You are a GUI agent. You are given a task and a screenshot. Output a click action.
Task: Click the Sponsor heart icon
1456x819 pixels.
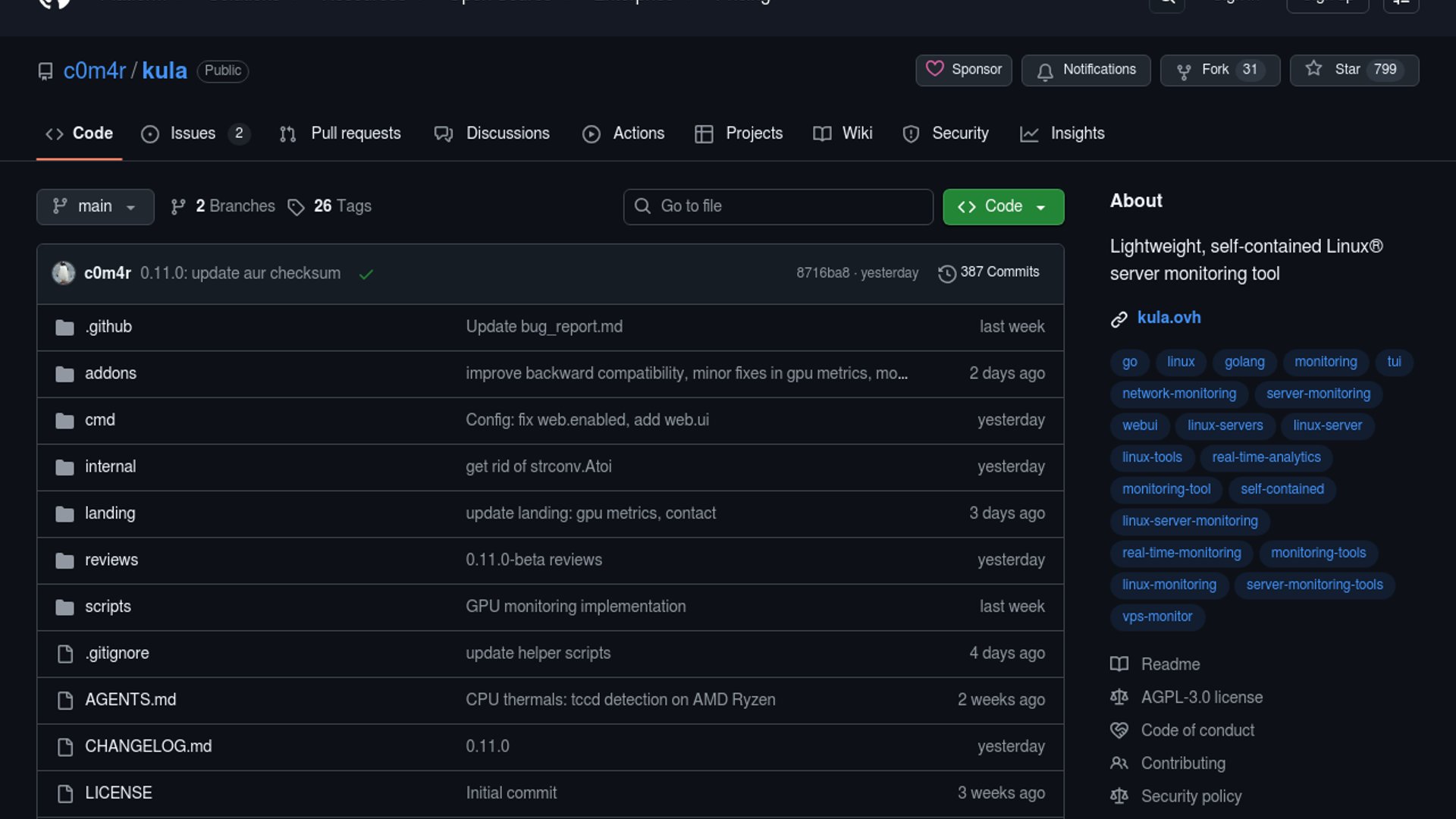(934, 69)
